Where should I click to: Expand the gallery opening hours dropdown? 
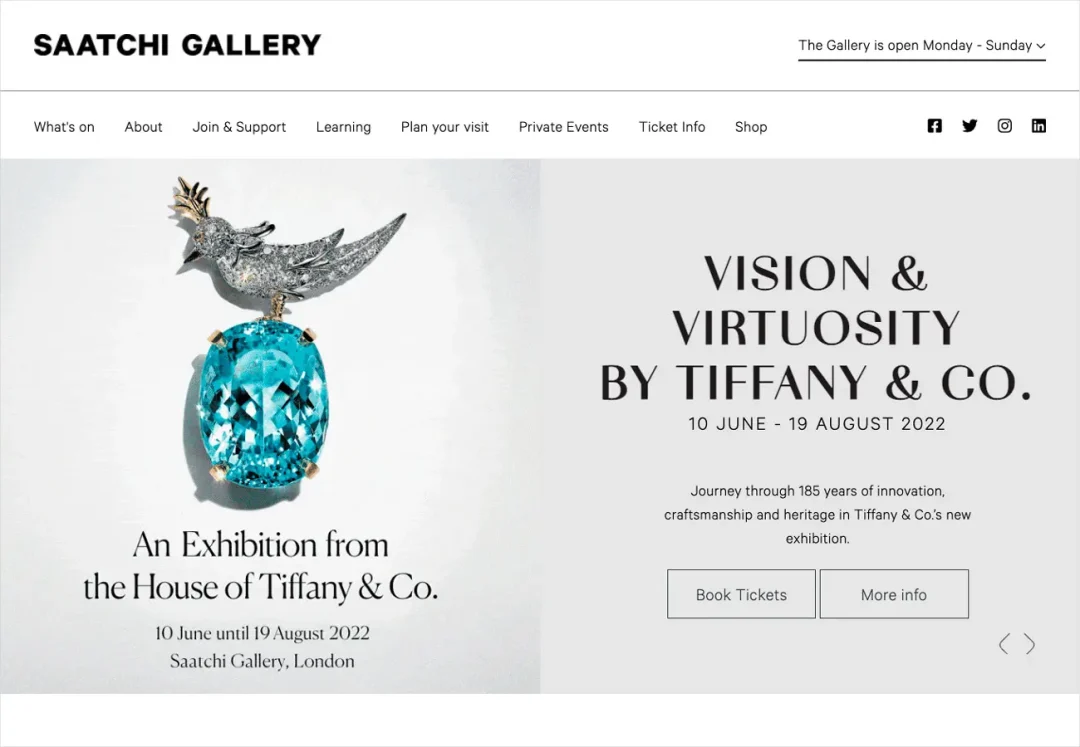click(x=922, y=45)
